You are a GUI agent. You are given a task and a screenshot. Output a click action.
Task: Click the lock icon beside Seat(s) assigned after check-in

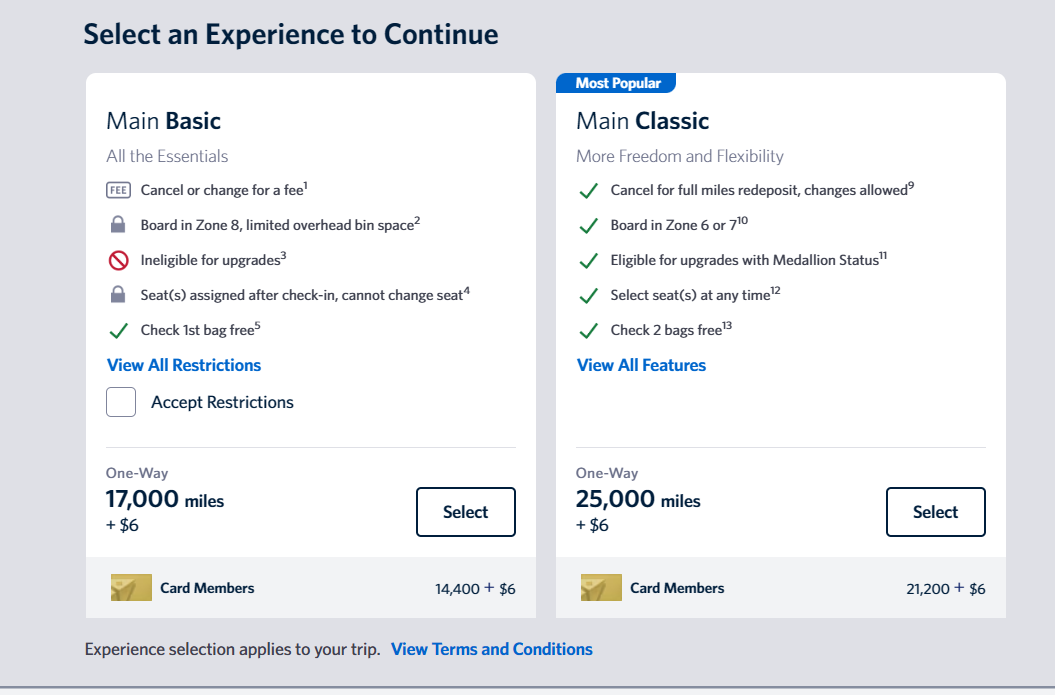[x=118, y=295]
